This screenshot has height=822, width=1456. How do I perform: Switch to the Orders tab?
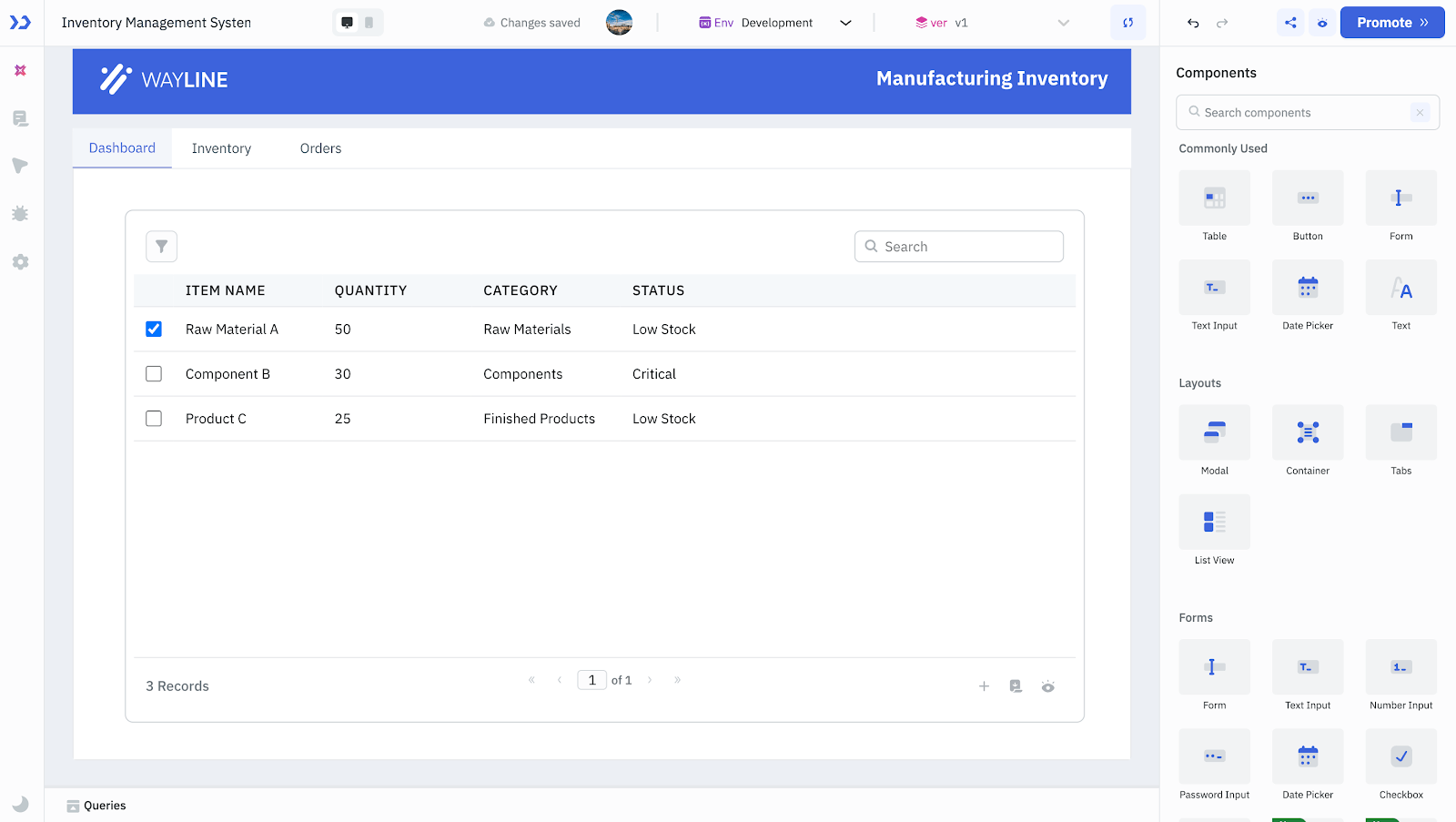[x=319, y=147]
